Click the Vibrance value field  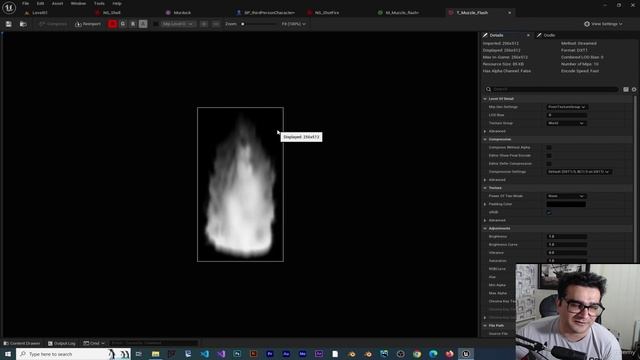pos(567,253)
